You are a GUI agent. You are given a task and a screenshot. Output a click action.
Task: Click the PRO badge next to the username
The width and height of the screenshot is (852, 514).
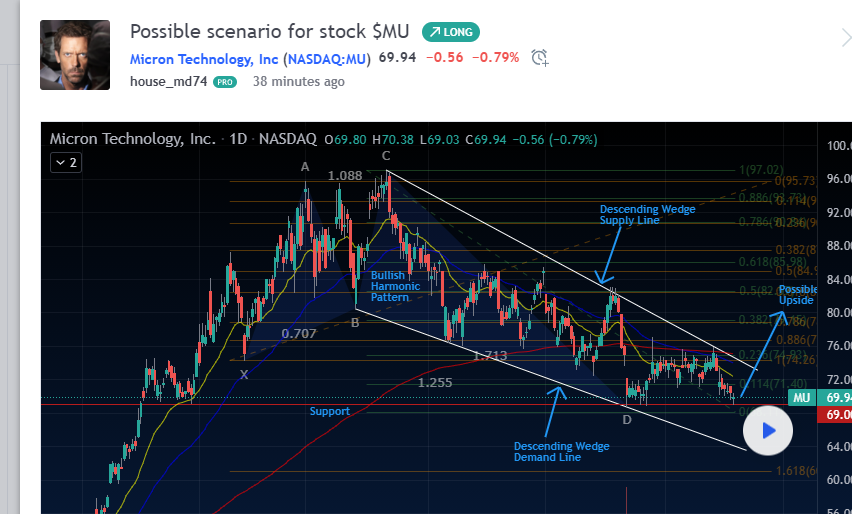(x=225, y=82)
